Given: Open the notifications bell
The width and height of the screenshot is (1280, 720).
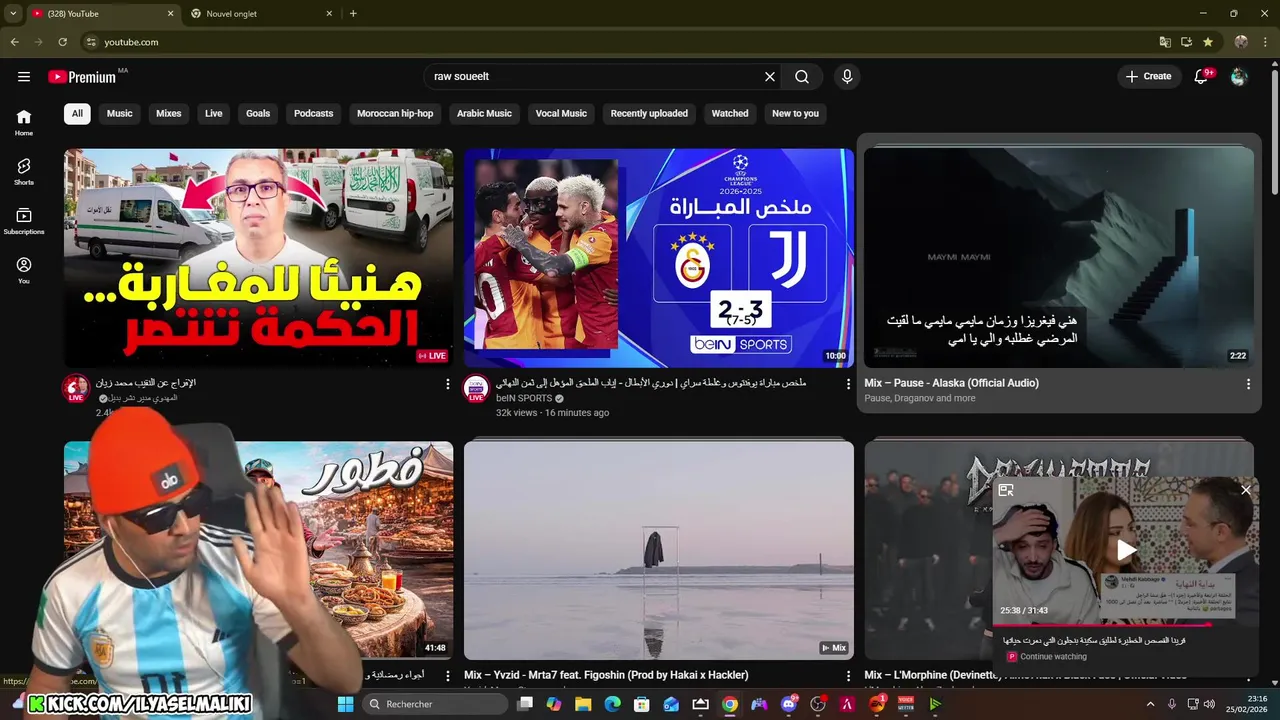Looking at the screenshot, I should click(1202, 77).
